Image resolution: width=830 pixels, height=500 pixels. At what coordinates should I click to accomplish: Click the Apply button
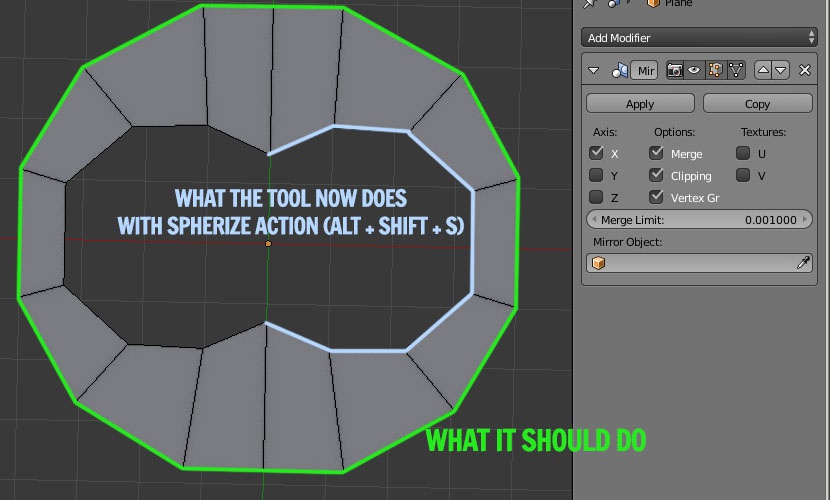tap(640, 104)
